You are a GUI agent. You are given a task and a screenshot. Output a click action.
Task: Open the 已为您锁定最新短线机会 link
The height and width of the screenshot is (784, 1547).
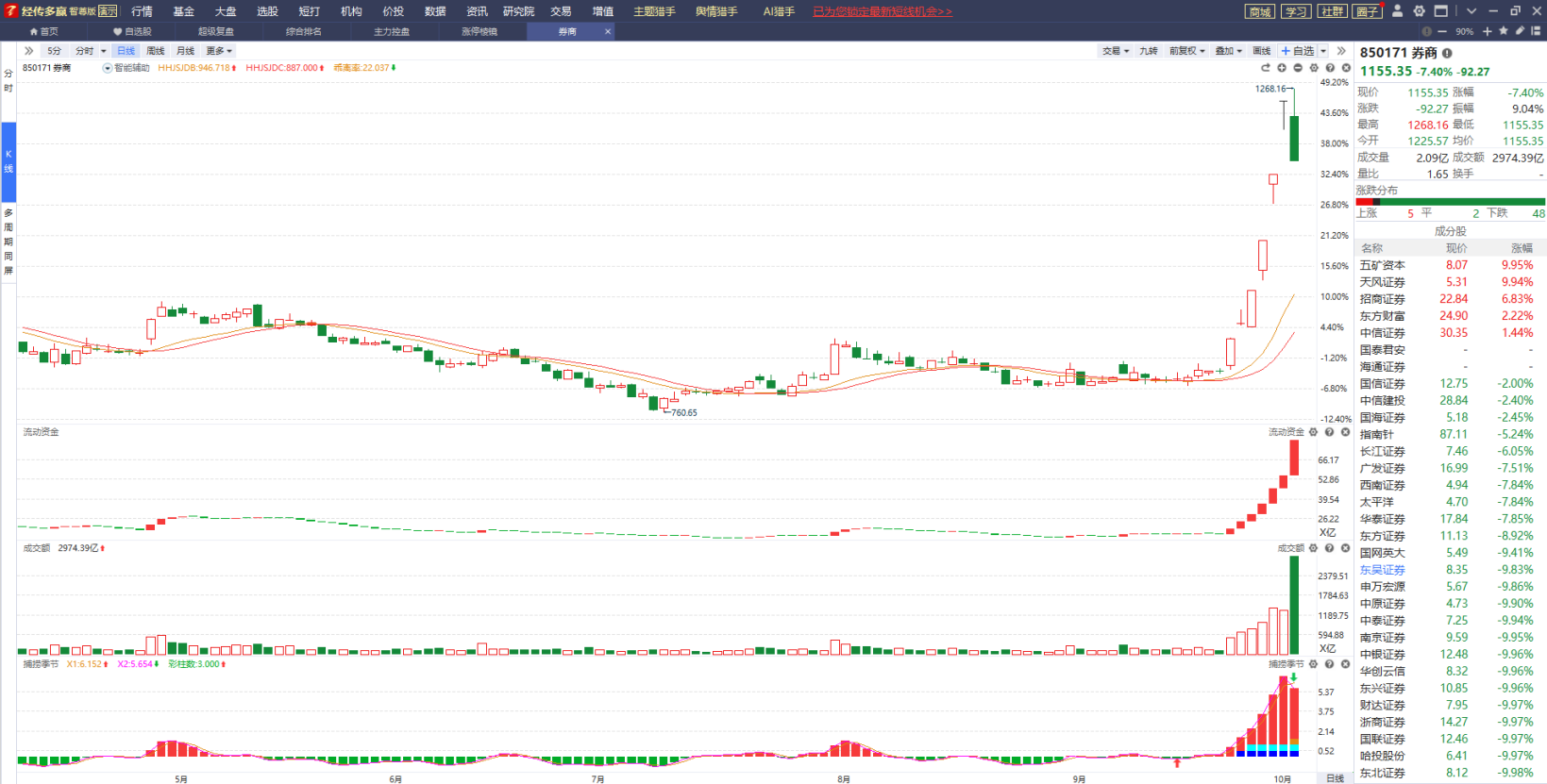click(x=883, y=11)
